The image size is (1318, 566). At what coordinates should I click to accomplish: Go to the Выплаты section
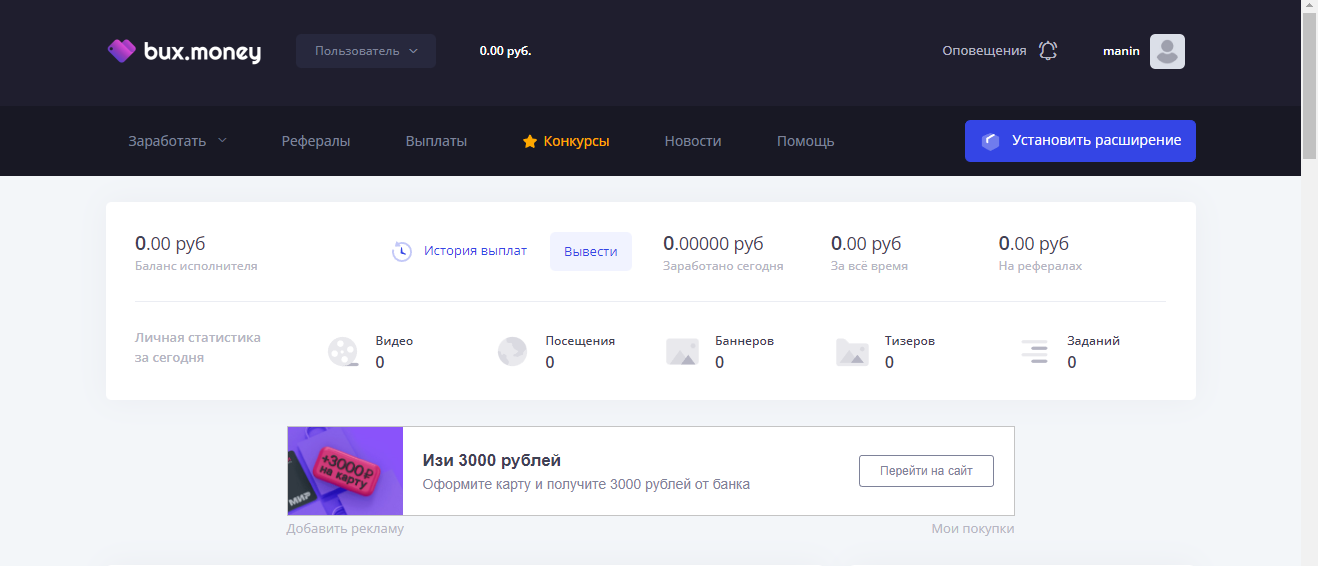(x=436, y=141)
